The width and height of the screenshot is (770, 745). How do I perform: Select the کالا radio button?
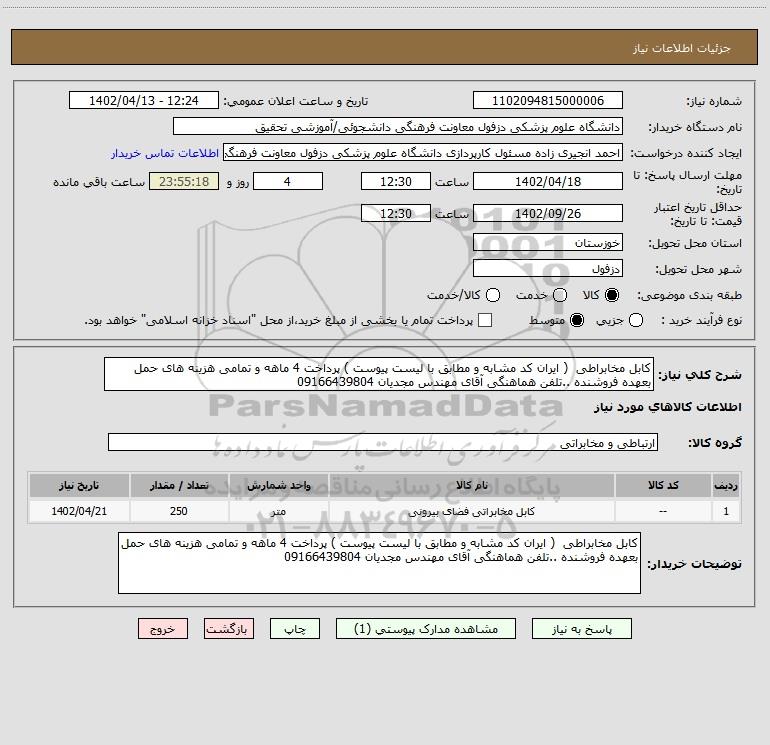[x=612, y=295]
